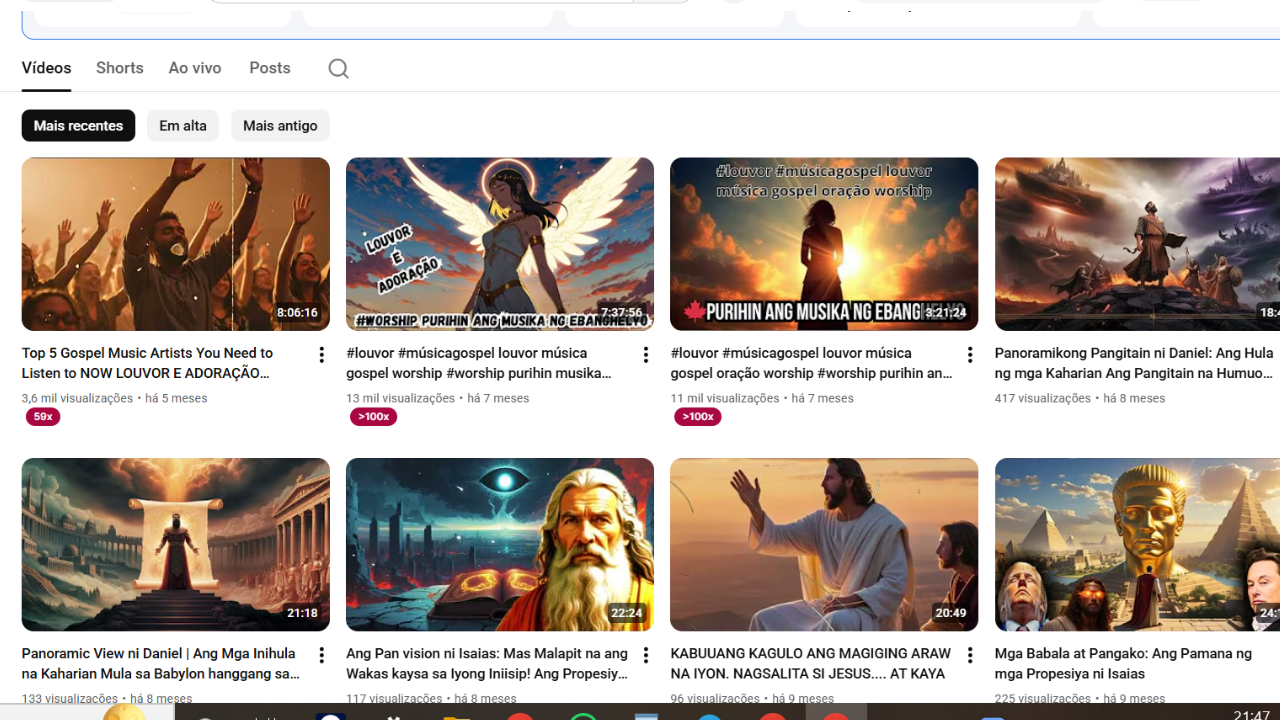Viewport: 1280px width, 720px height.
Task: Open options menu for Top 5 Gospel Music video
Action: (x=321, y=355)
